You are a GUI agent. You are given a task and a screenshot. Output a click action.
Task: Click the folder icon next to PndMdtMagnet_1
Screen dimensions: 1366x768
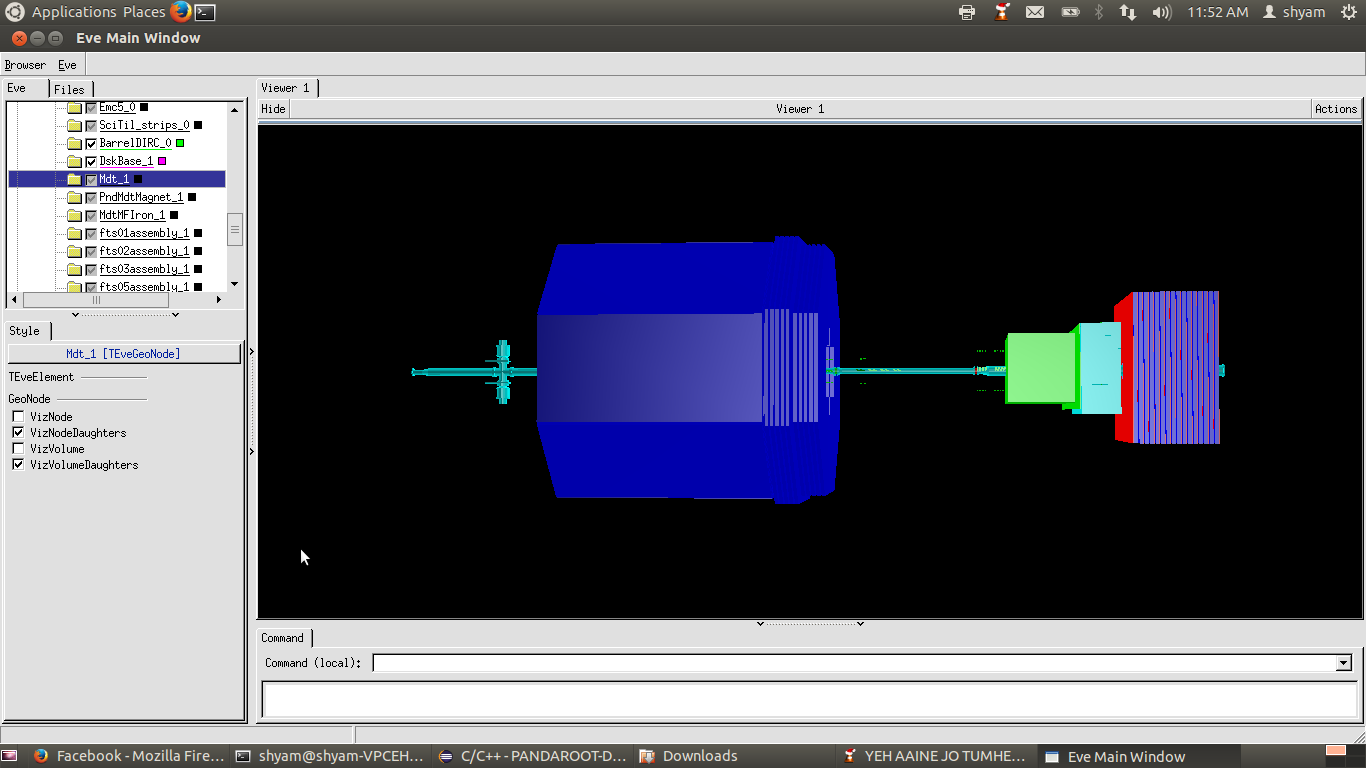[74, 197]
